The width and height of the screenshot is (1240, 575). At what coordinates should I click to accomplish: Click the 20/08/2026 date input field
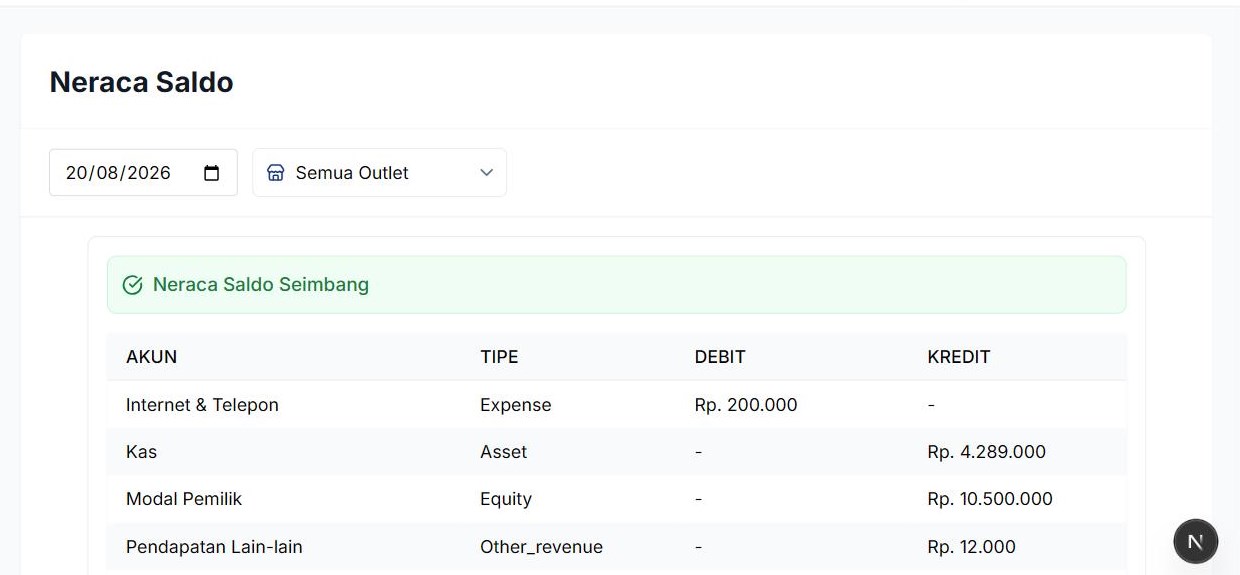(x=143, y=172)
